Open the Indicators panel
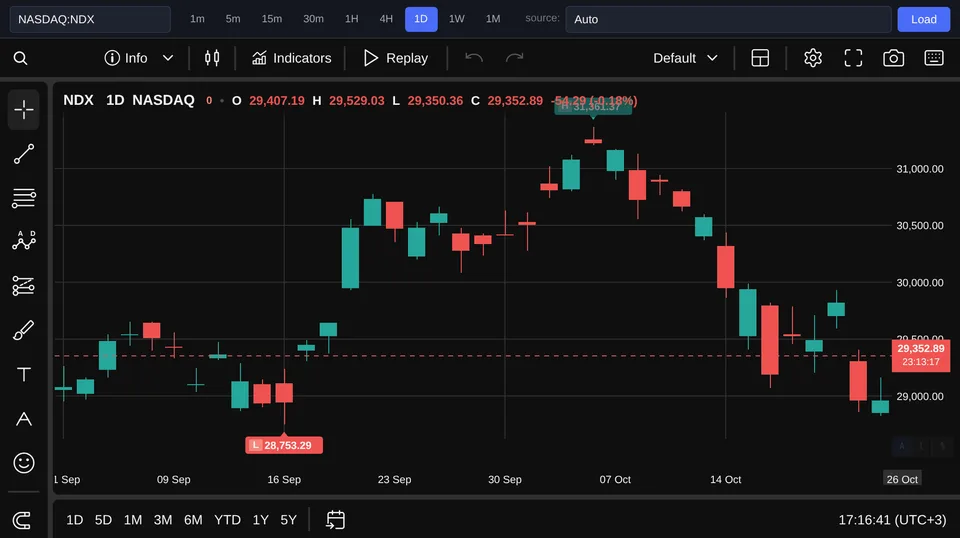 tap(291, 58)
